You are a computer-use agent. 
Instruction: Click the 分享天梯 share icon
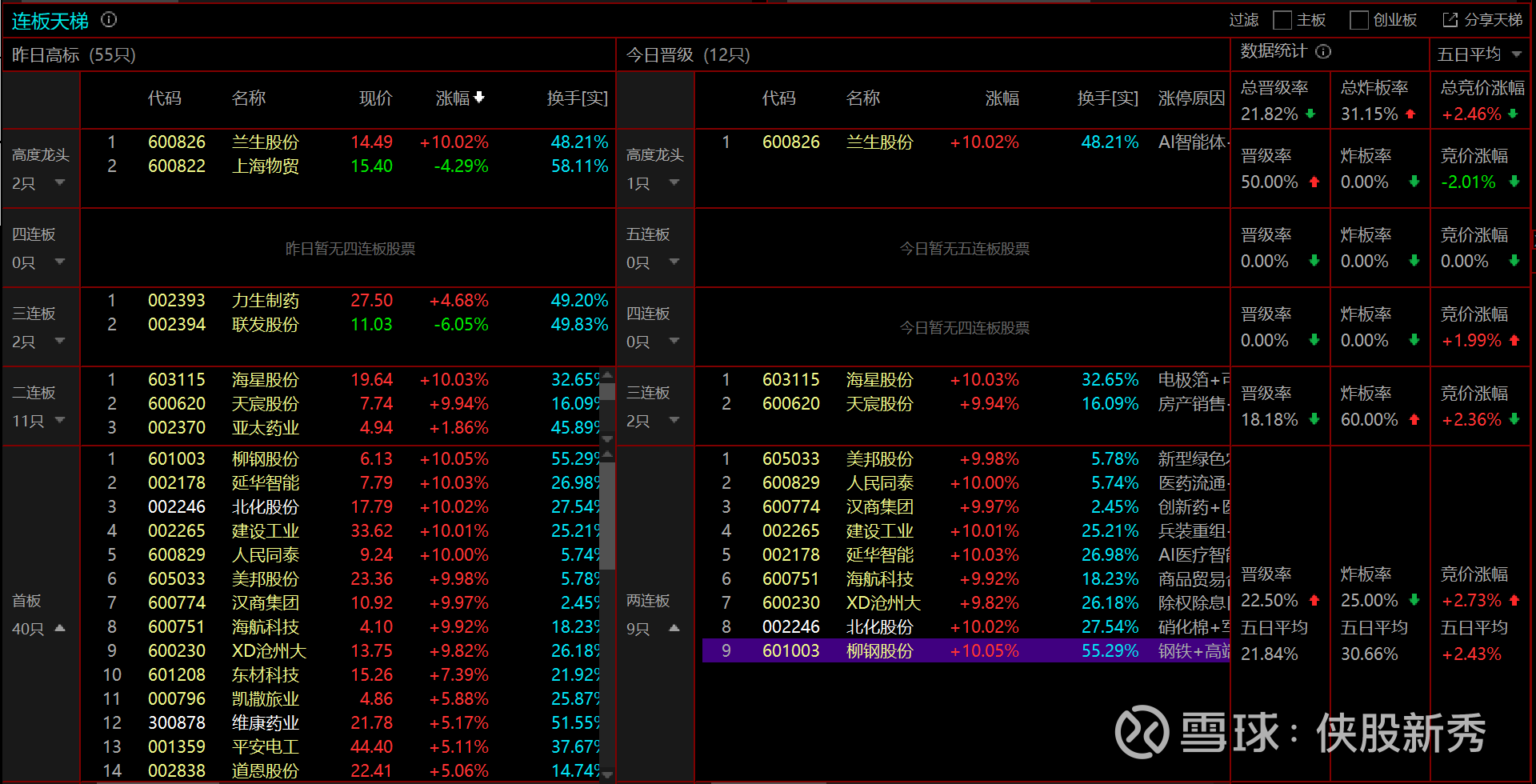[1450, 20]
